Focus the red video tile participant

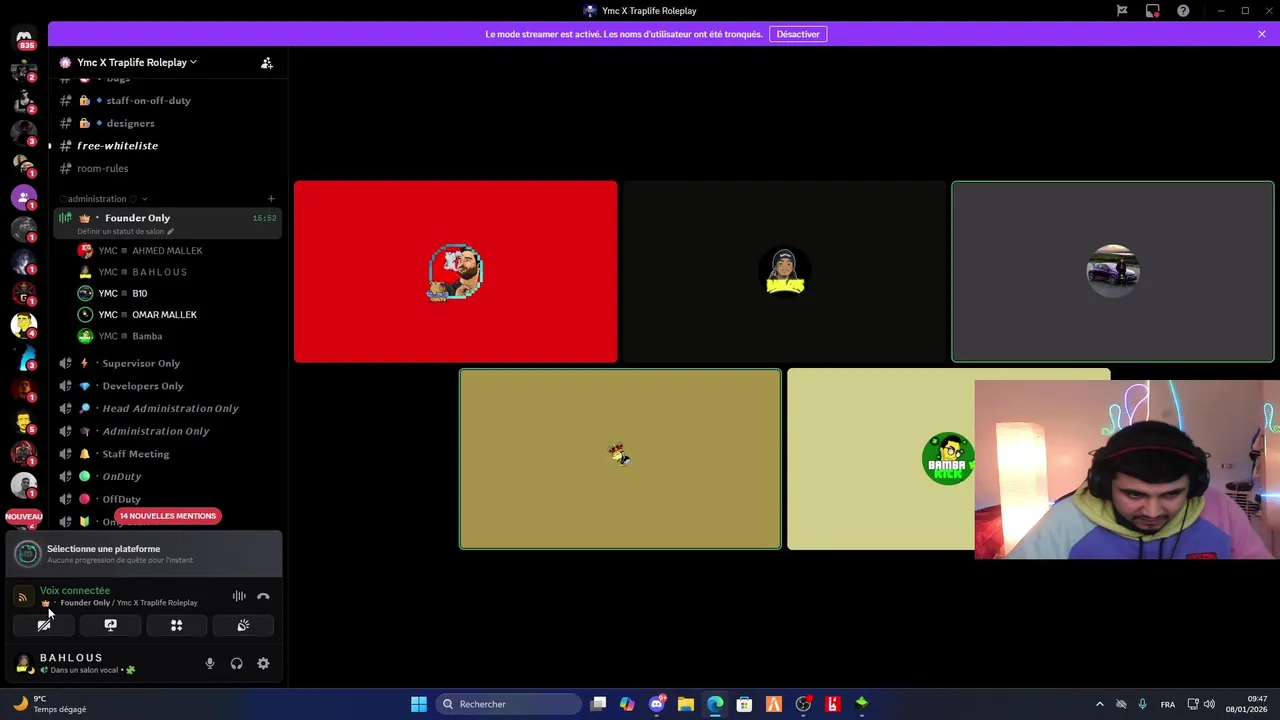click(456, 272)
